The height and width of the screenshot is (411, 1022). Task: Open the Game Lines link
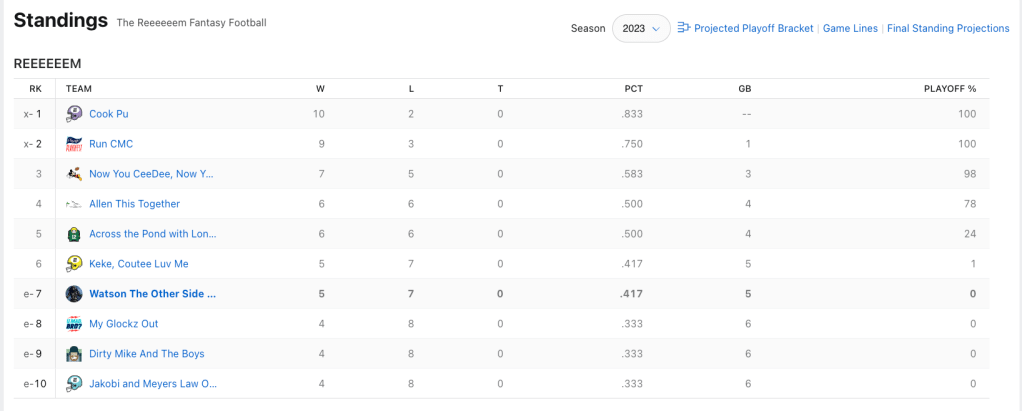click(850, 29)
